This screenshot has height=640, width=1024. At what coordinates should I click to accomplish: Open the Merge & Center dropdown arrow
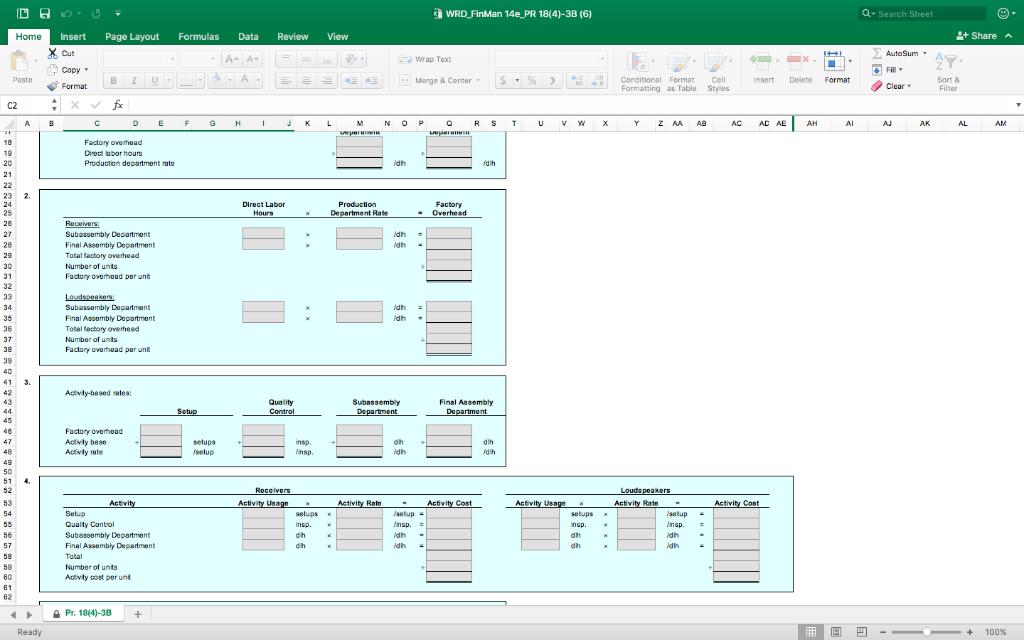tap(478, 81)
